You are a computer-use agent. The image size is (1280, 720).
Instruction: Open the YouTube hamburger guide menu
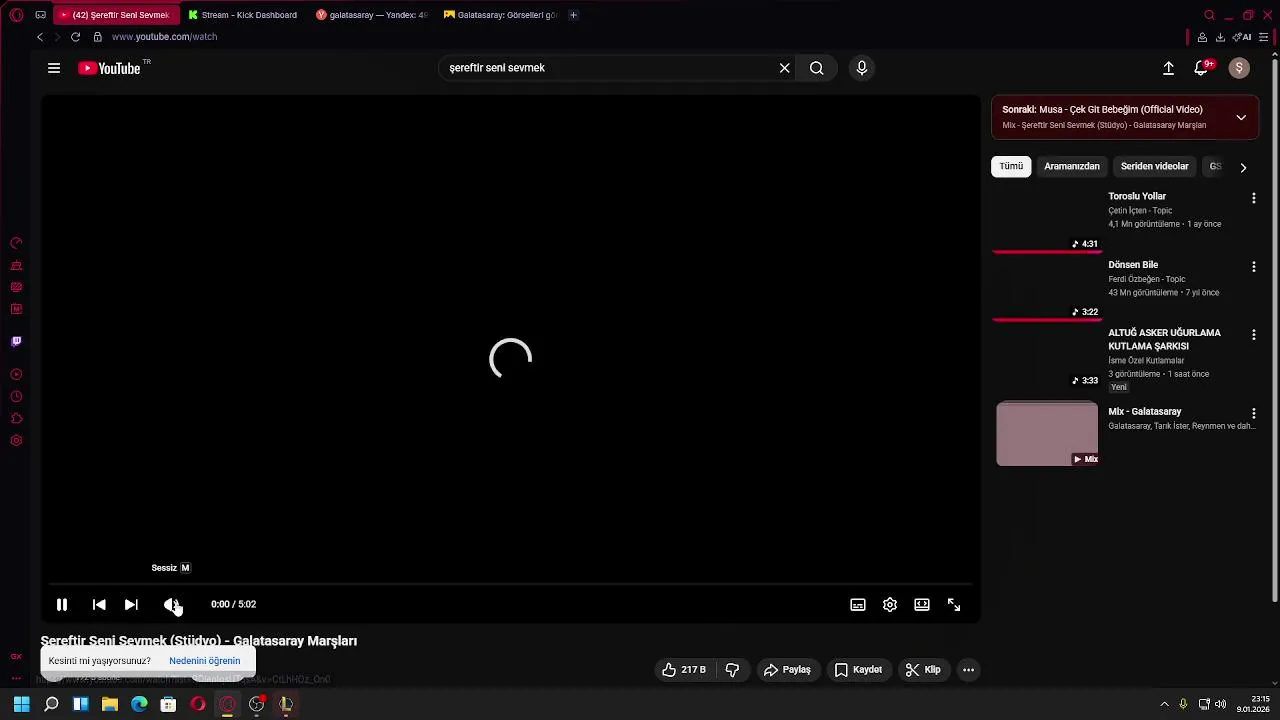click(x=54, y=68)
